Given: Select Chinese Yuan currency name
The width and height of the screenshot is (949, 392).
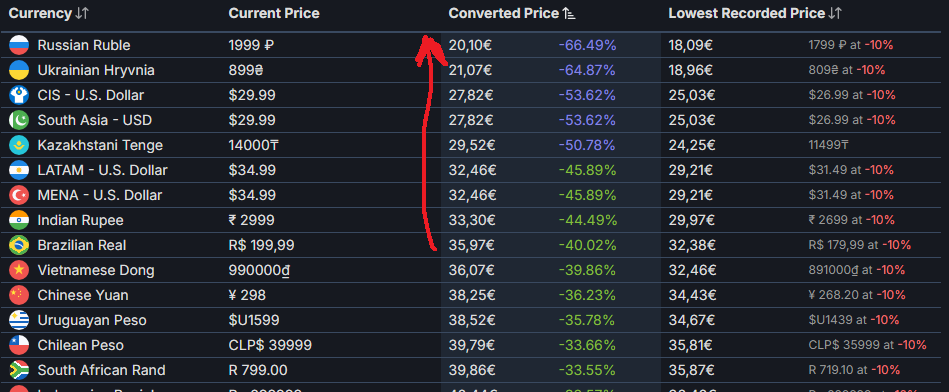Looking at the screenshot, I should 82,295.
